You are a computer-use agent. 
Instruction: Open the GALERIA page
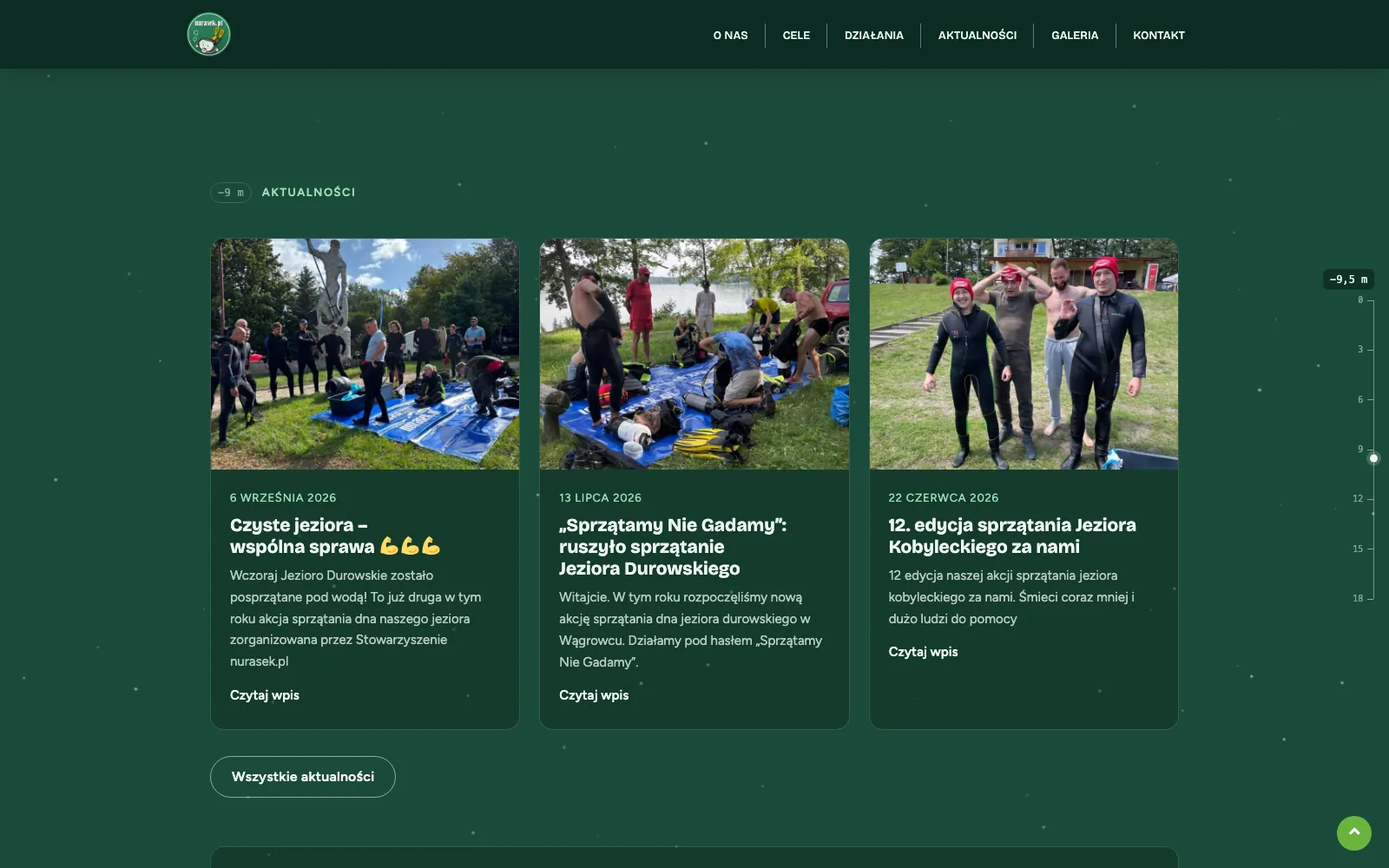[x=1075, y=36]
